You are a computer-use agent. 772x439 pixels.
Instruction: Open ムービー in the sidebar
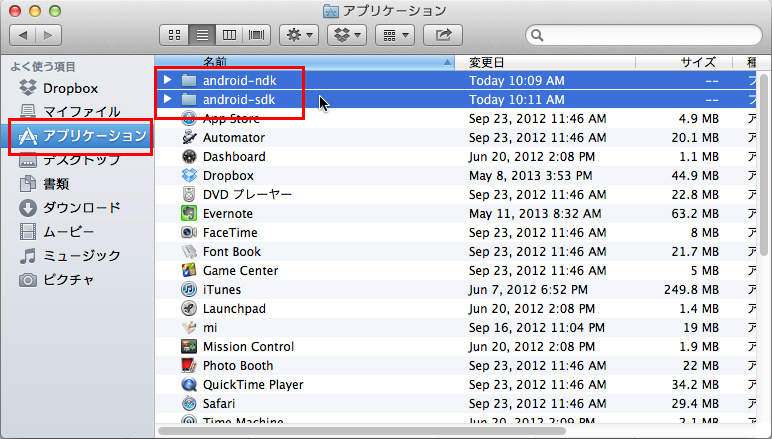click(x=56, y=231)
